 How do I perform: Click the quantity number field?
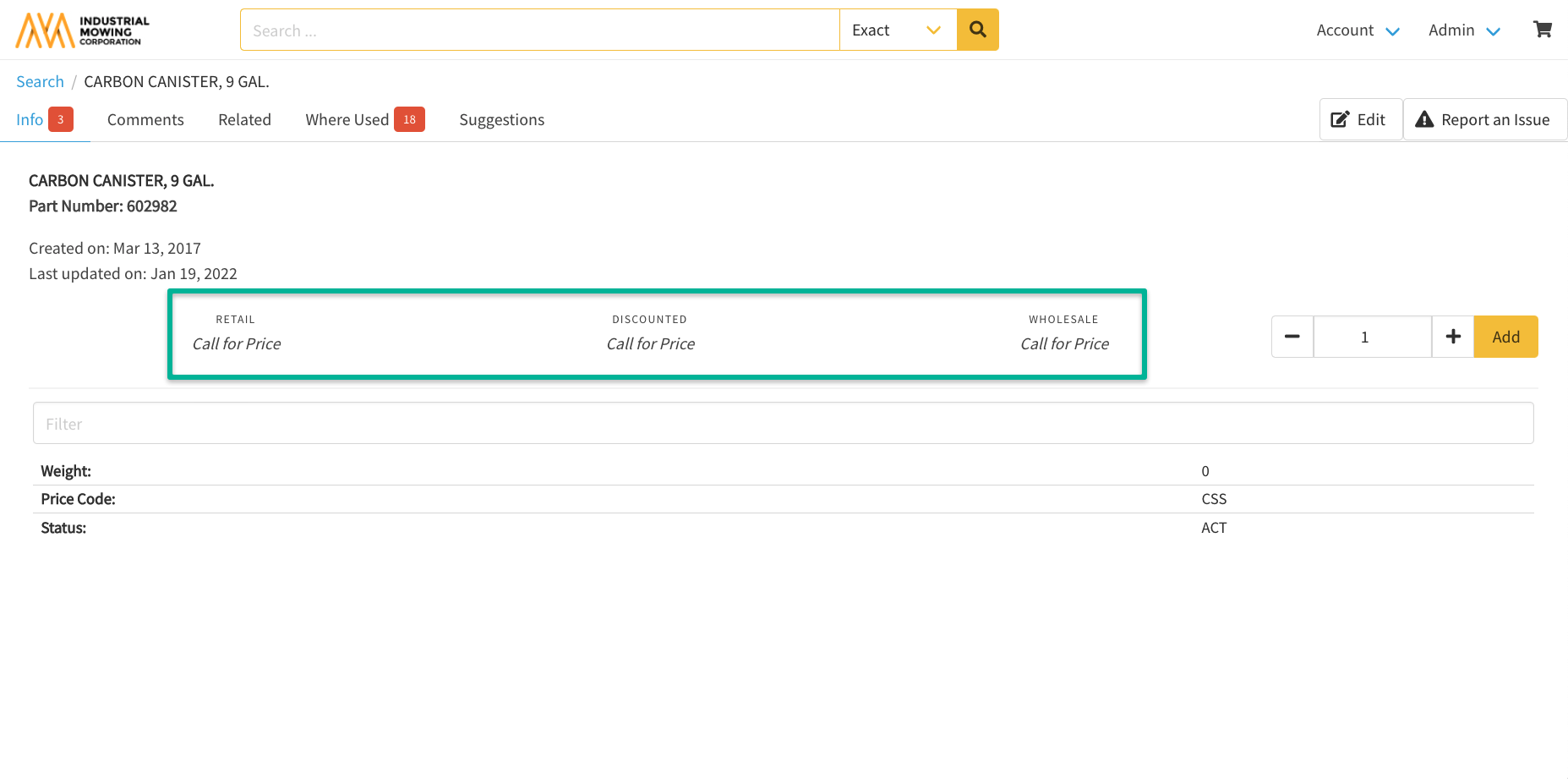[1371, 337]
